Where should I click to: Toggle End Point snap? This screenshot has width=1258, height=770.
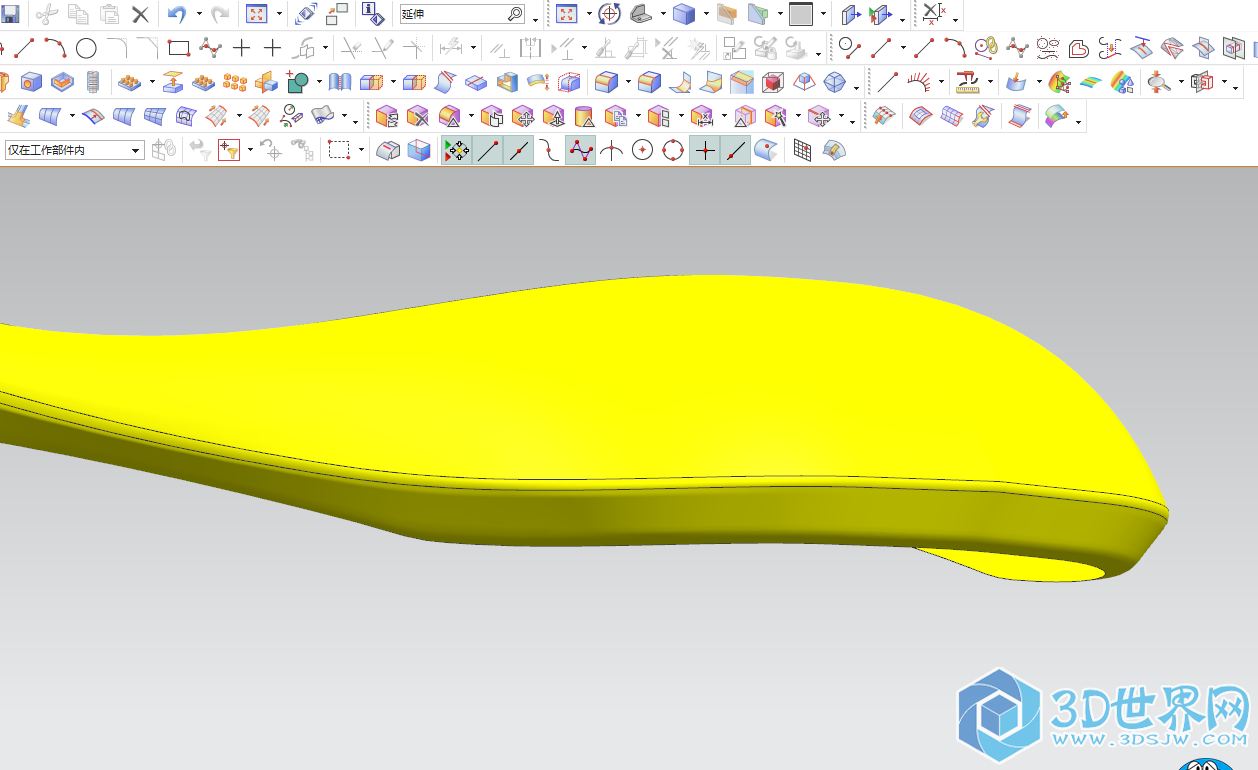tap(487, 150)
